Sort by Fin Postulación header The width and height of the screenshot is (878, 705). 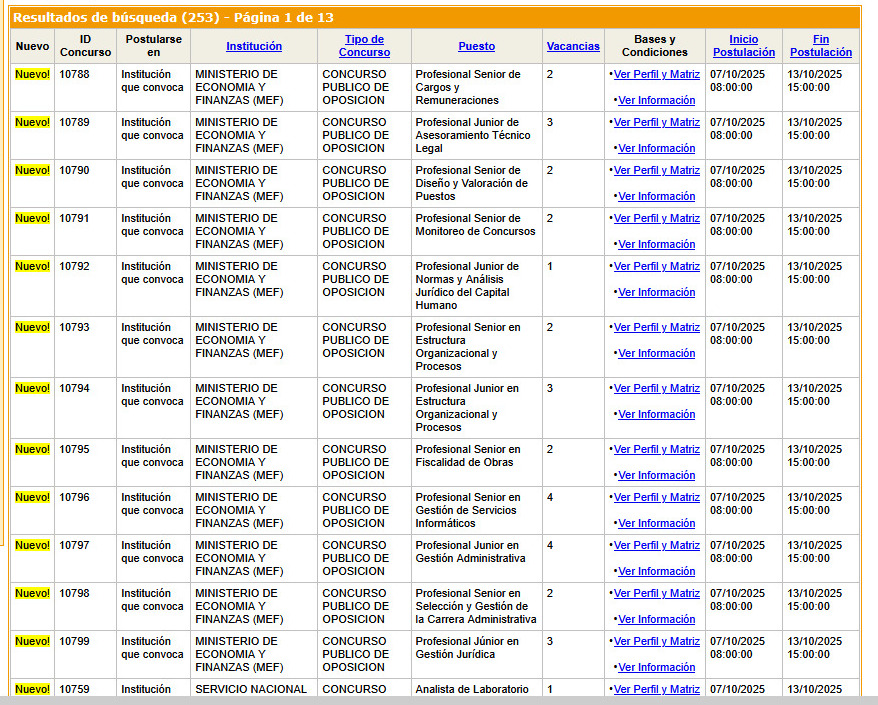point(820,46)
